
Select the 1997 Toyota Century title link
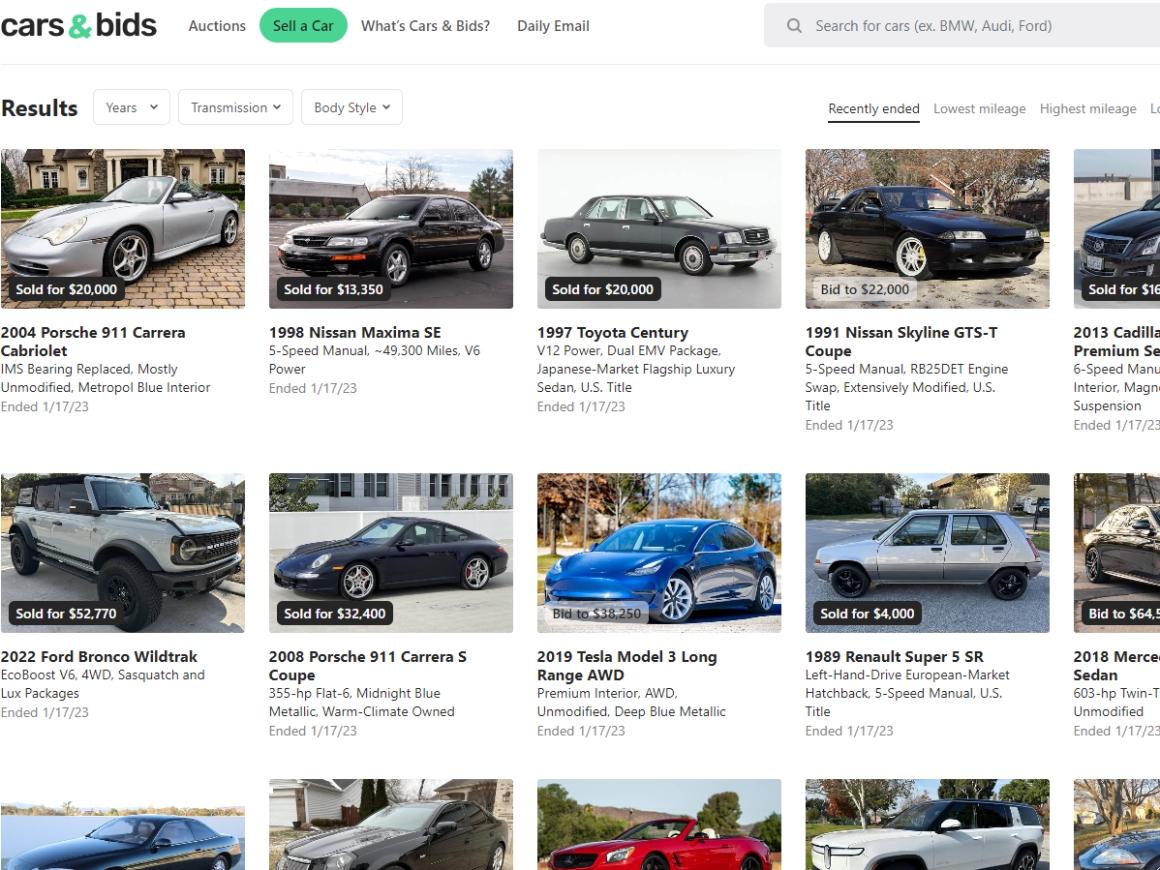point(612,333)
